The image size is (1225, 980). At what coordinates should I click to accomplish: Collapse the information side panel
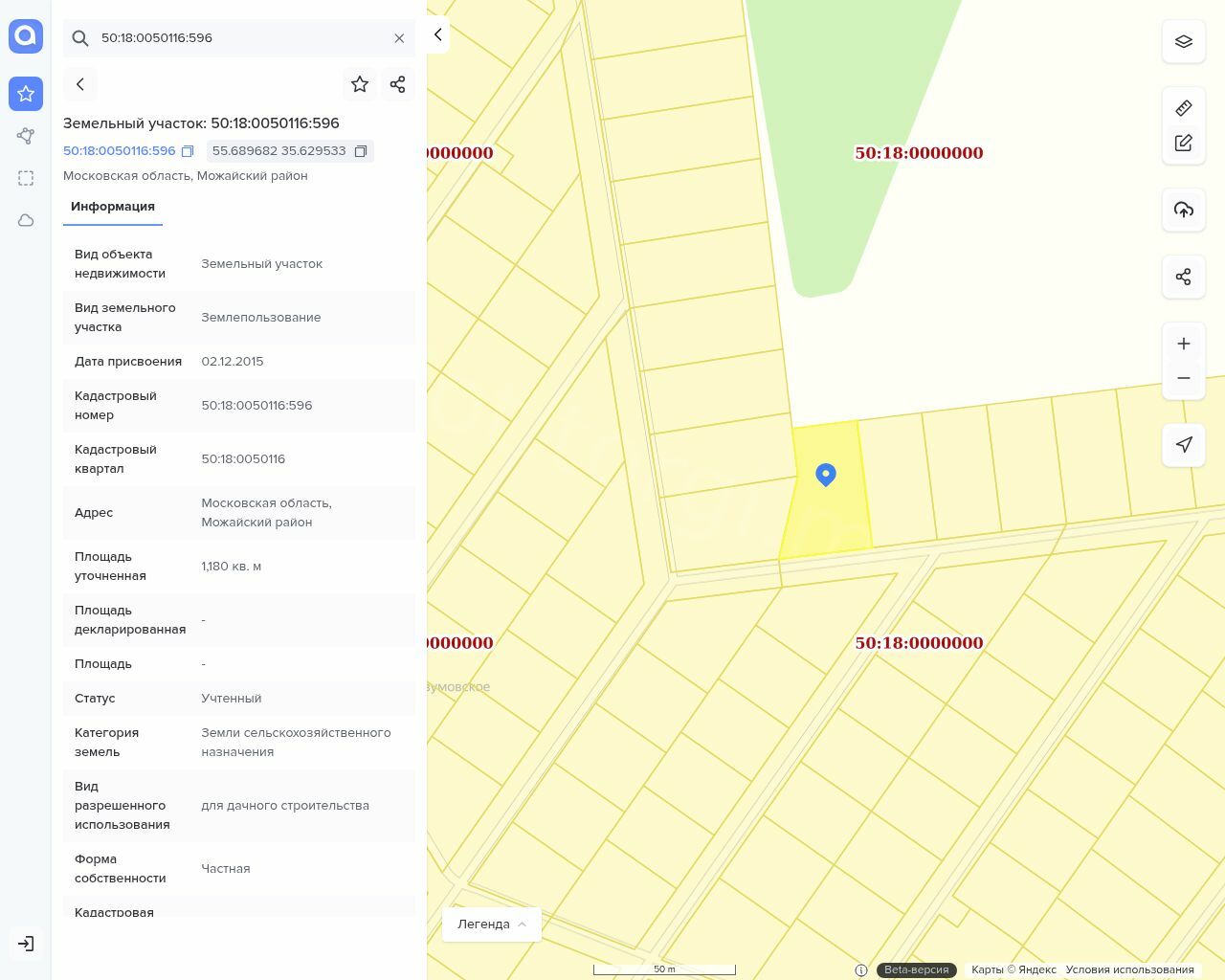point(437,34)
